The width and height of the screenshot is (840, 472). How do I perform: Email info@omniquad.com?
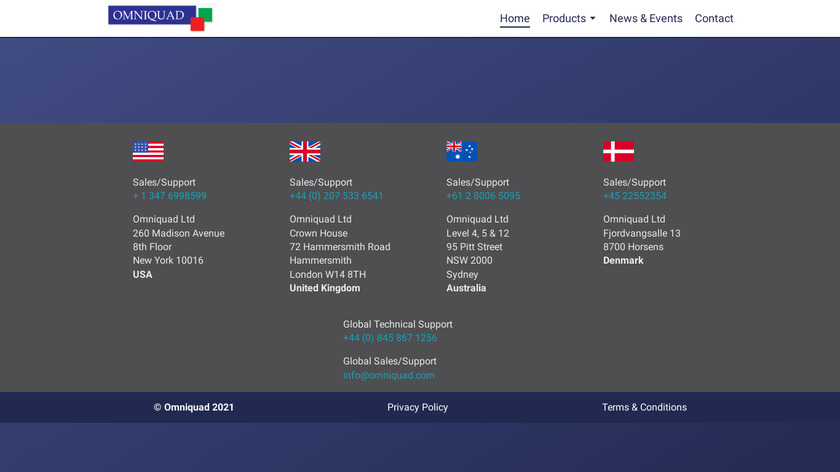pos(389,376)
